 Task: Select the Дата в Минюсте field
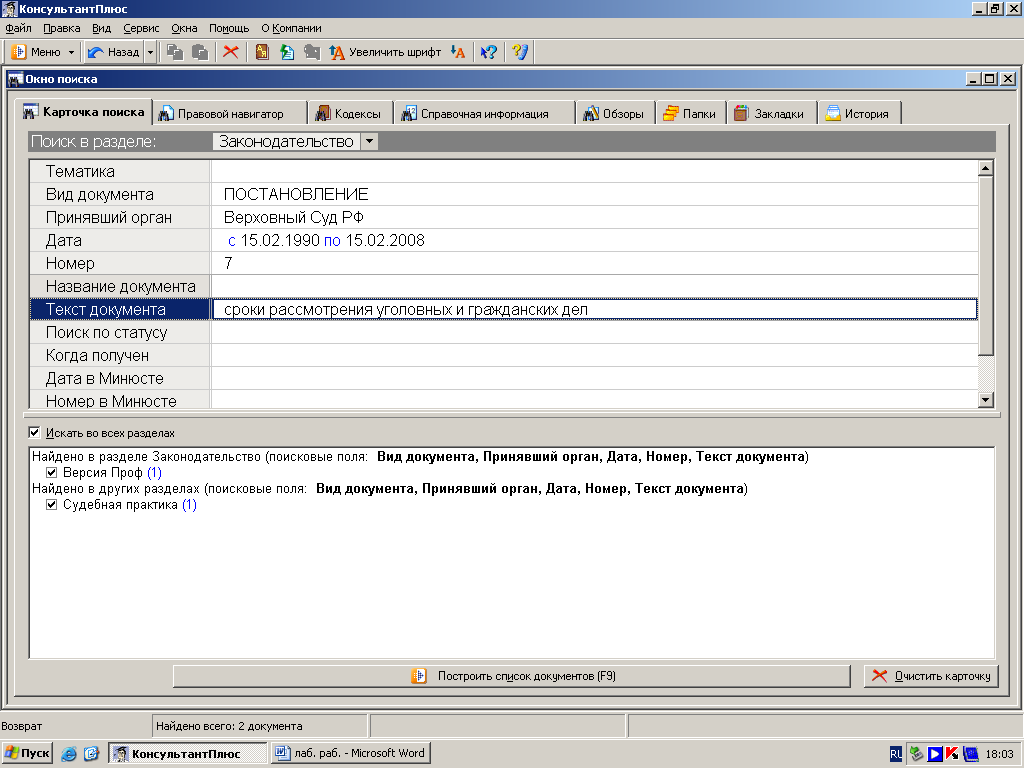[503, 378]
